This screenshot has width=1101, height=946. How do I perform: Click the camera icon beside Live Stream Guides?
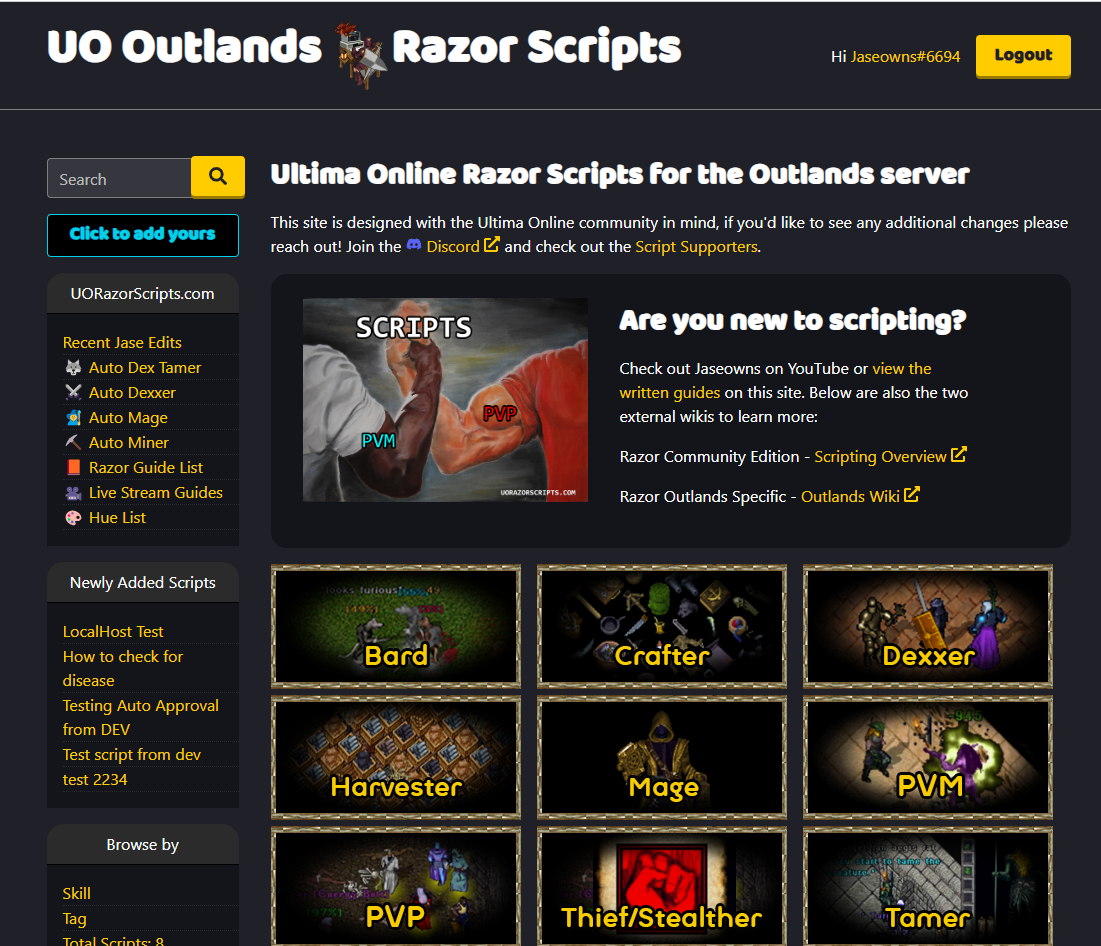(73, 493)
